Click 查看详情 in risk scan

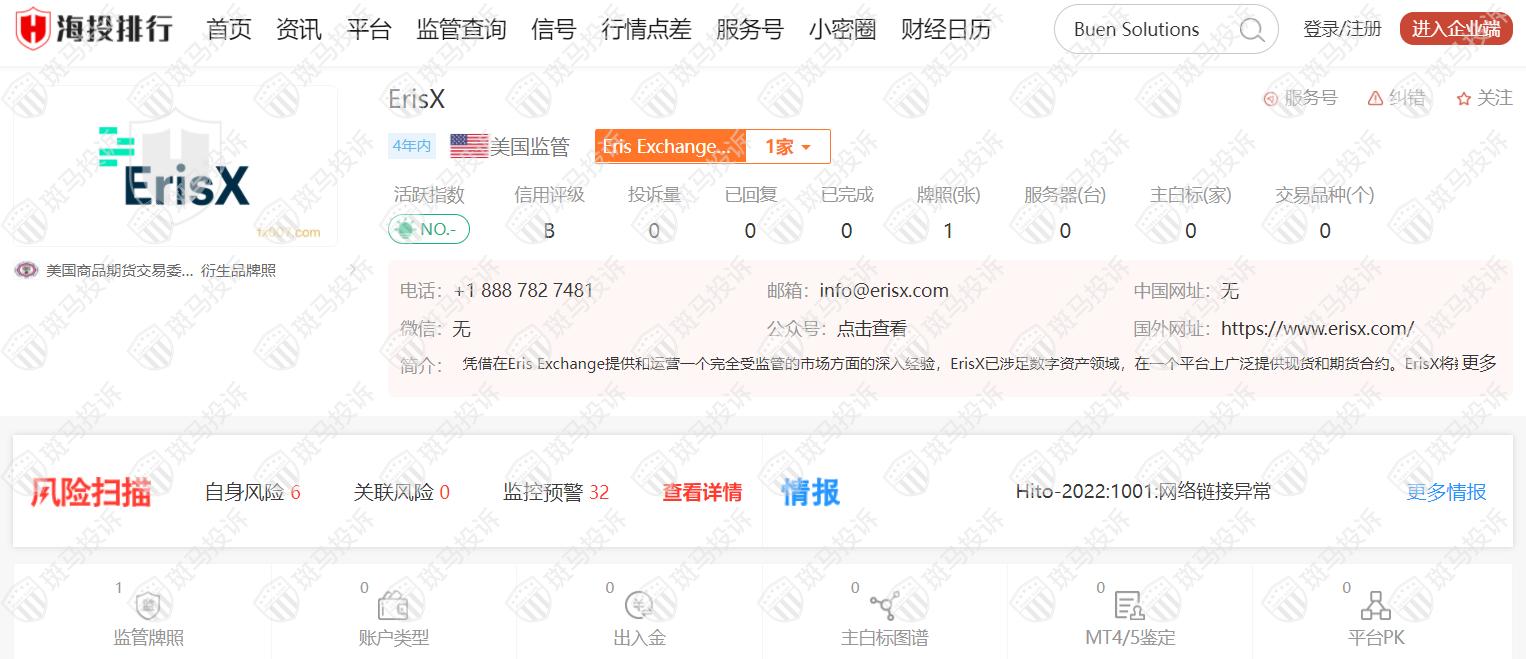click(702, 492)
